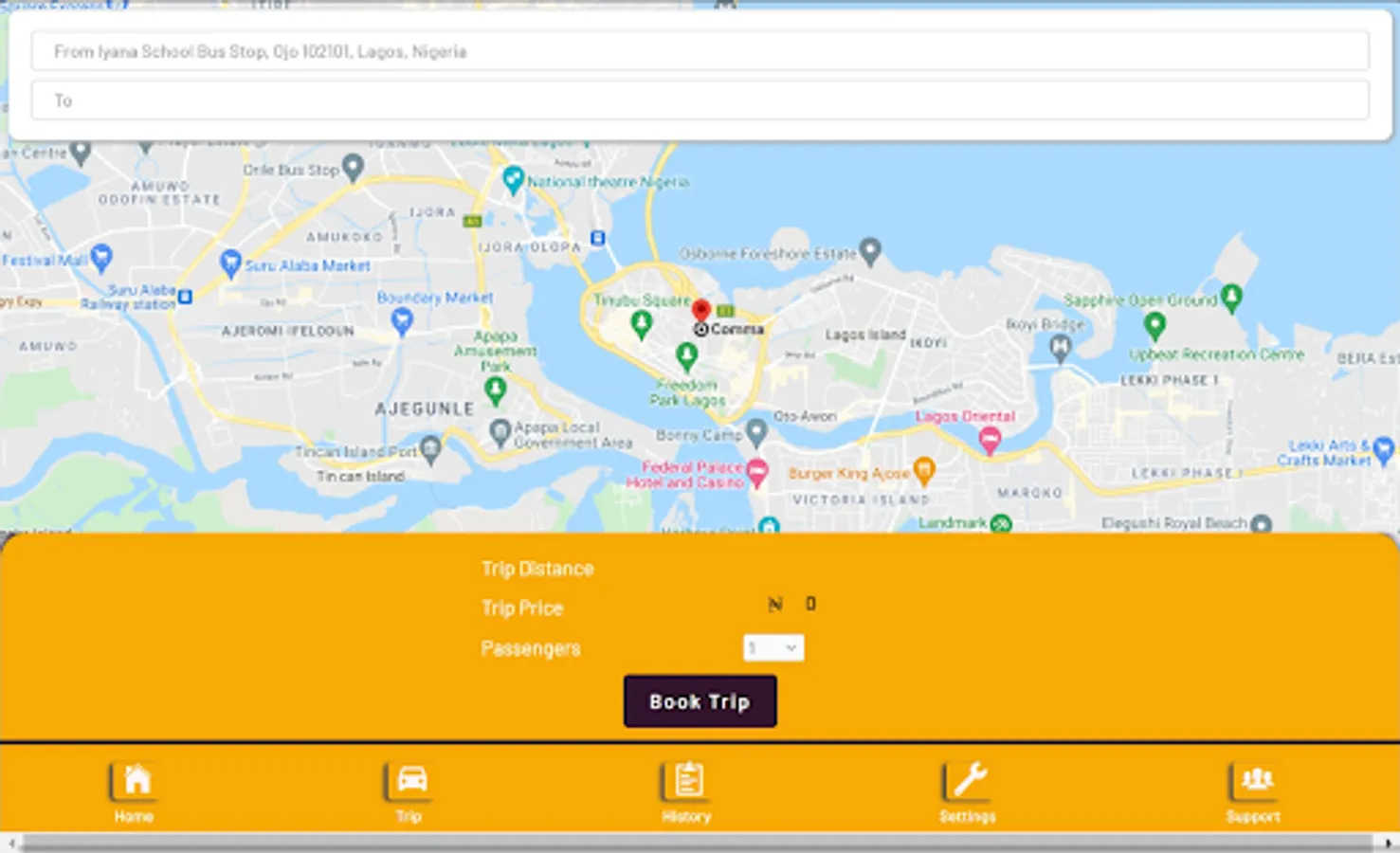The width and height of the screenshot is (1400, 853).
Task: Click the scrollbar right arrow
Action: click(1390, 843)
